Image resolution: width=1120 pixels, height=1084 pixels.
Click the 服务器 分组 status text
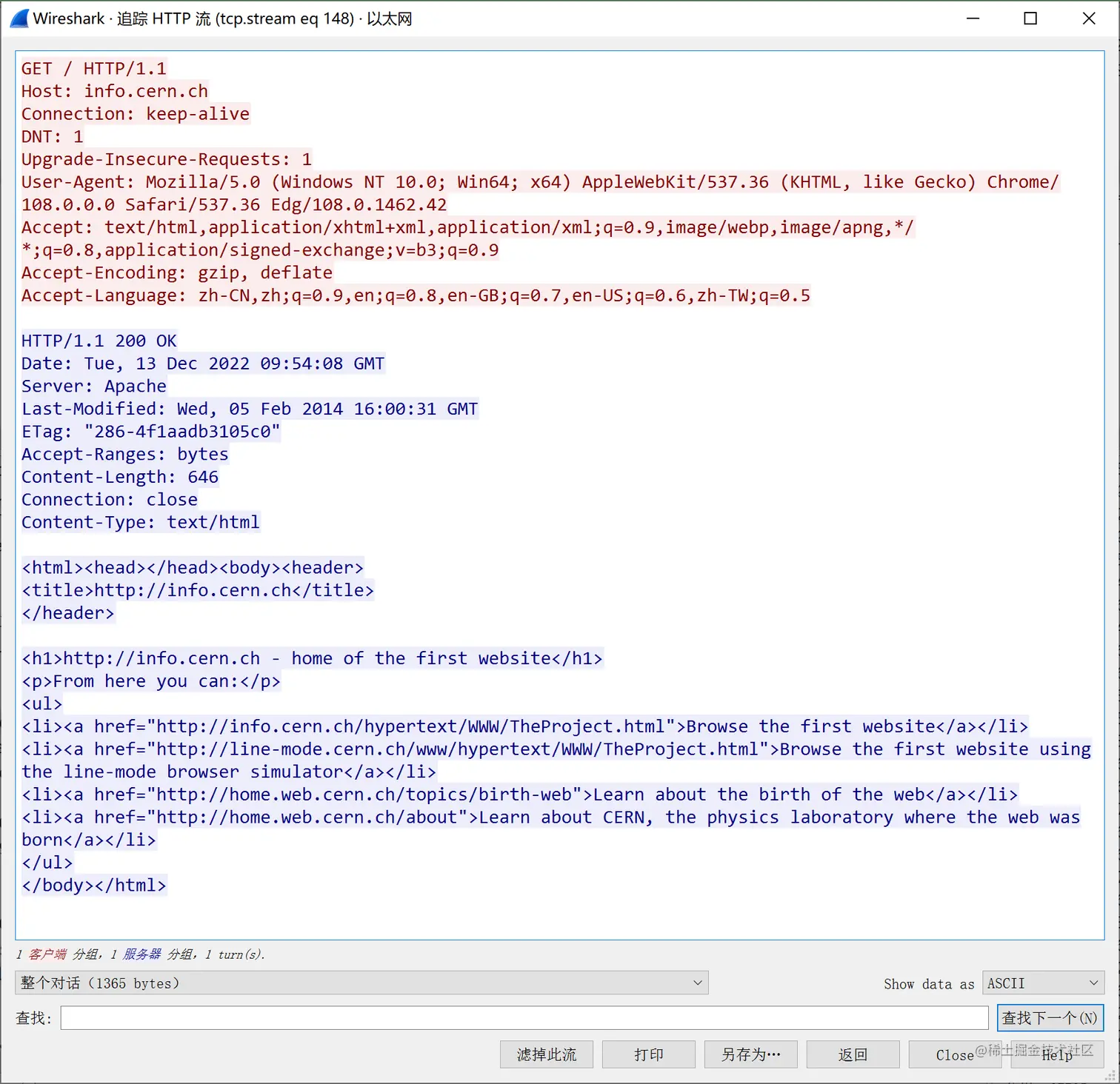pyautogui.click(x=159, y=954)
